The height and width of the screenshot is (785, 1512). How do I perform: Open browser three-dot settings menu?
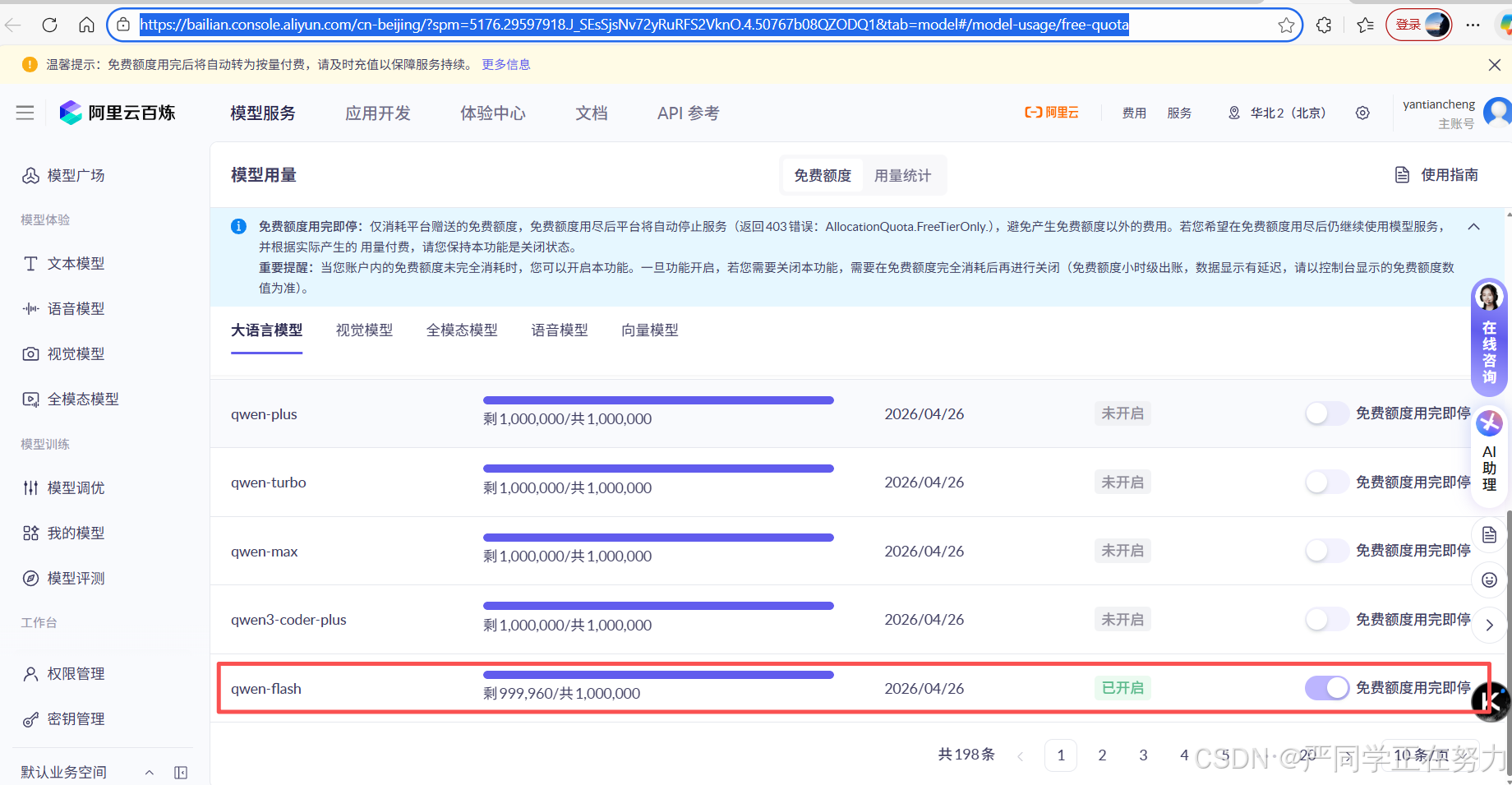coord(1473,25)
